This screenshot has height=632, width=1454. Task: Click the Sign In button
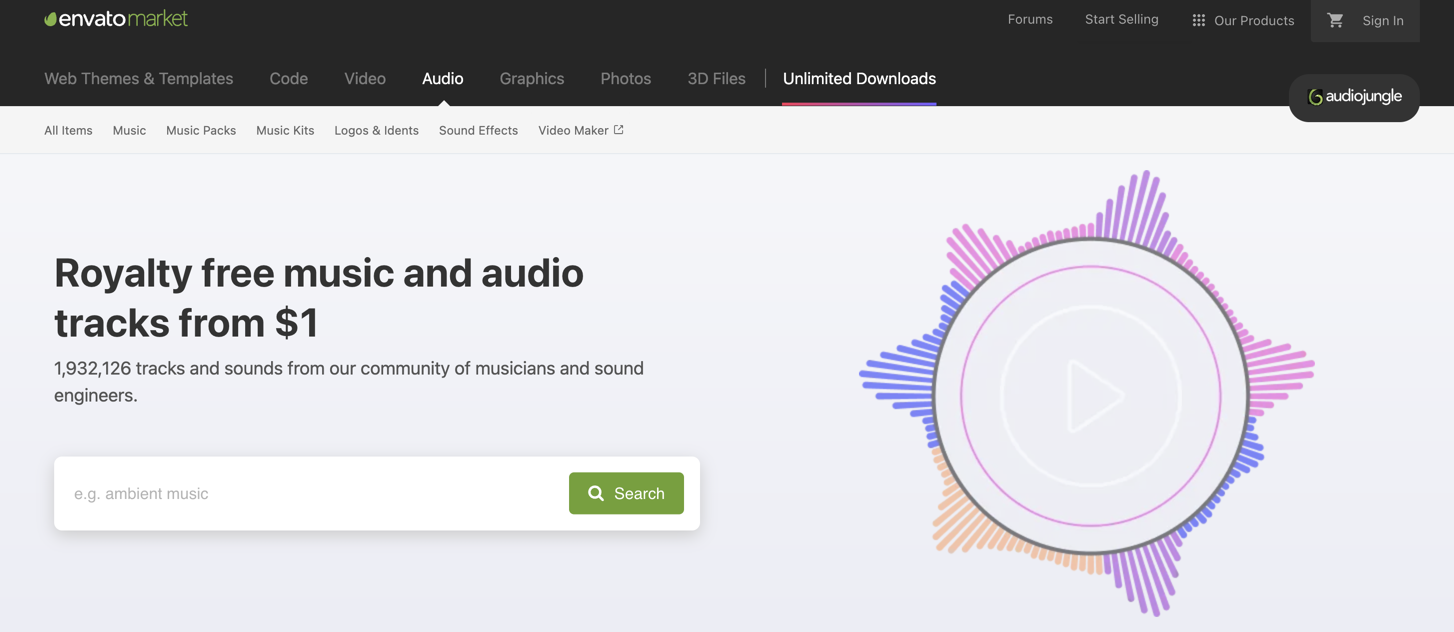(x=1382, y=21)
